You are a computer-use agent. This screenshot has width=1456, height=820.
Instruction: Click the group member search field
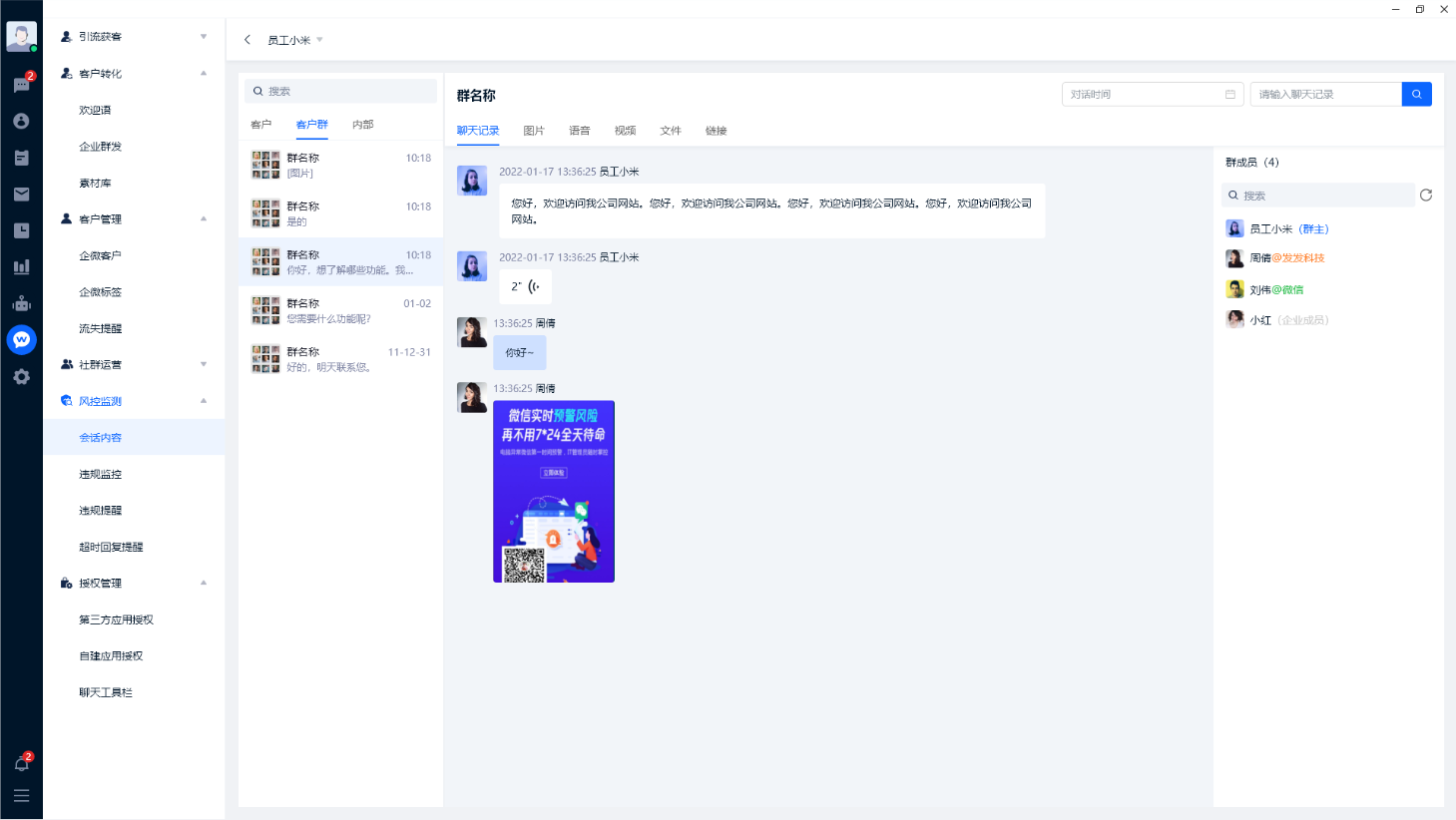point(1317,196)
